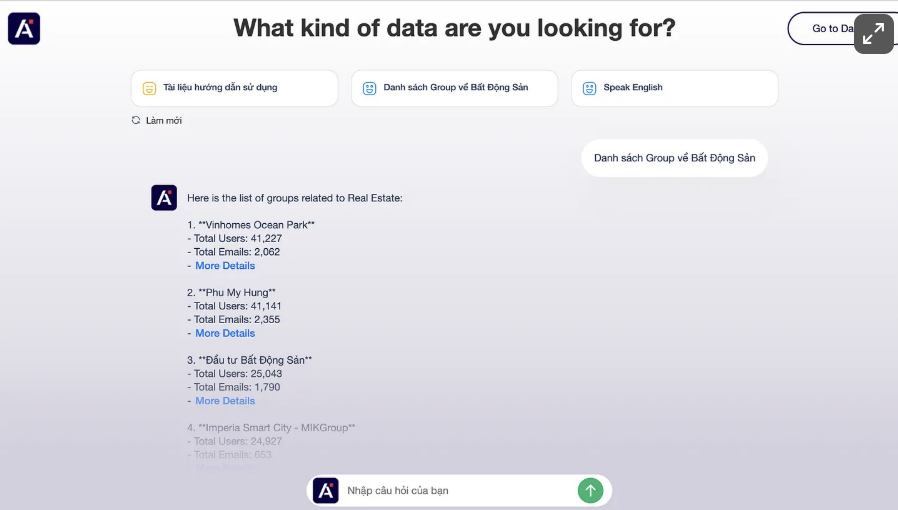Viewport: 898px width, 510px height.
Task: Click the yellow smiley icon on Tài liệu card
Action: tap(149, 88)
